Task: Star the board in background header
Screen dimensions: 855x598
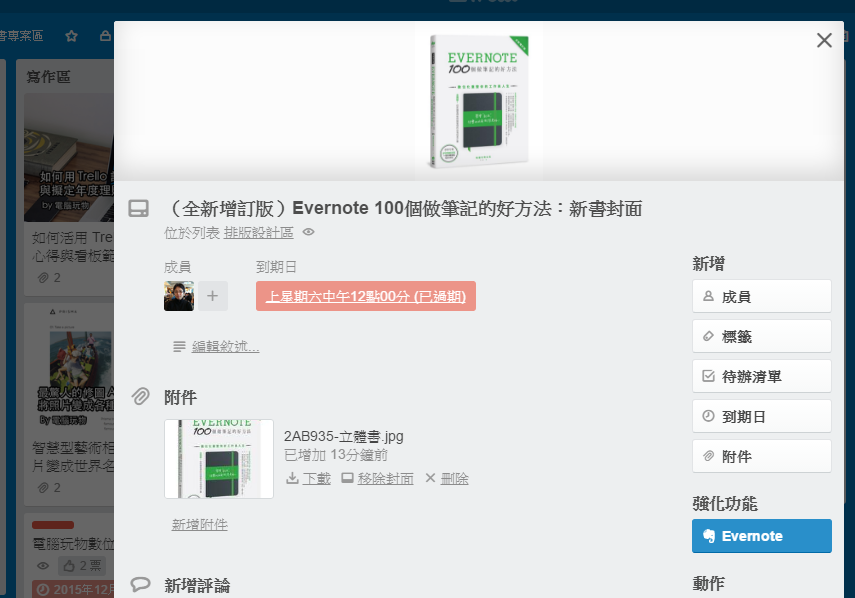Action: click(x=71, y=36)
